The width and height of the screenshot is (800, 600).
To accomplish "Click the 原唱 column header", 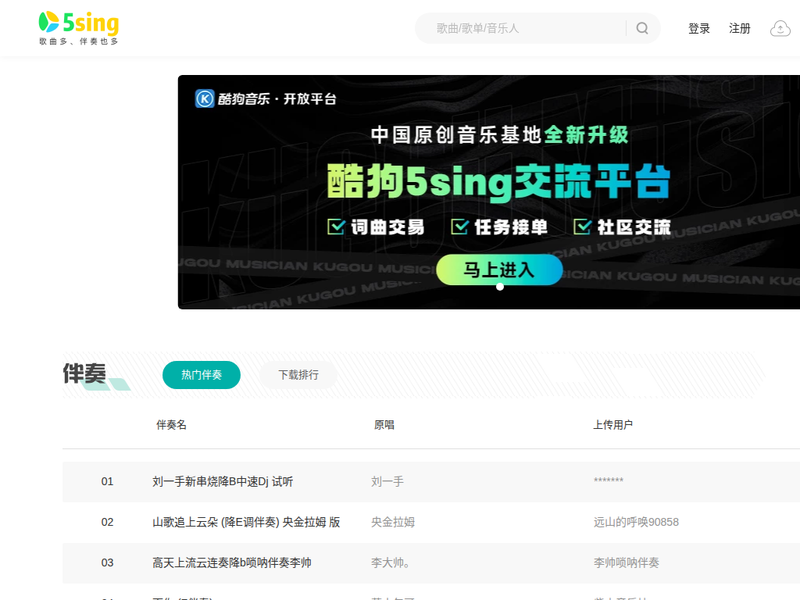I will pos(384,425).
